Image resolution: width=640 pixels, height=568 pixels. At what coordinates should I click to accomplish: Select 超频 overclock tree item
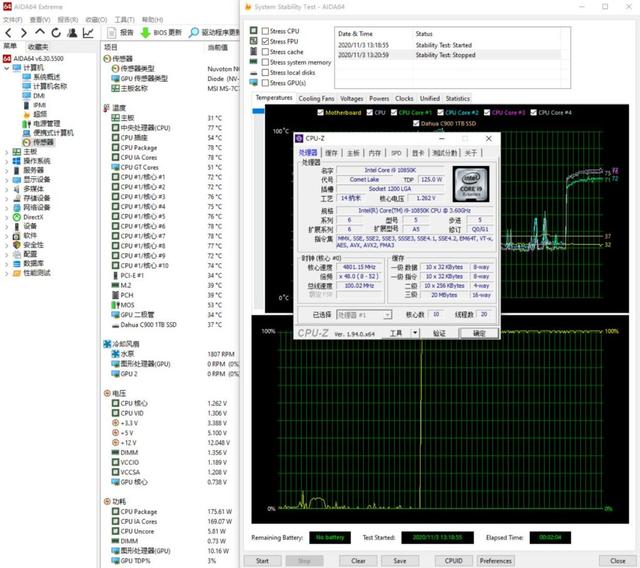coord(35,114)
